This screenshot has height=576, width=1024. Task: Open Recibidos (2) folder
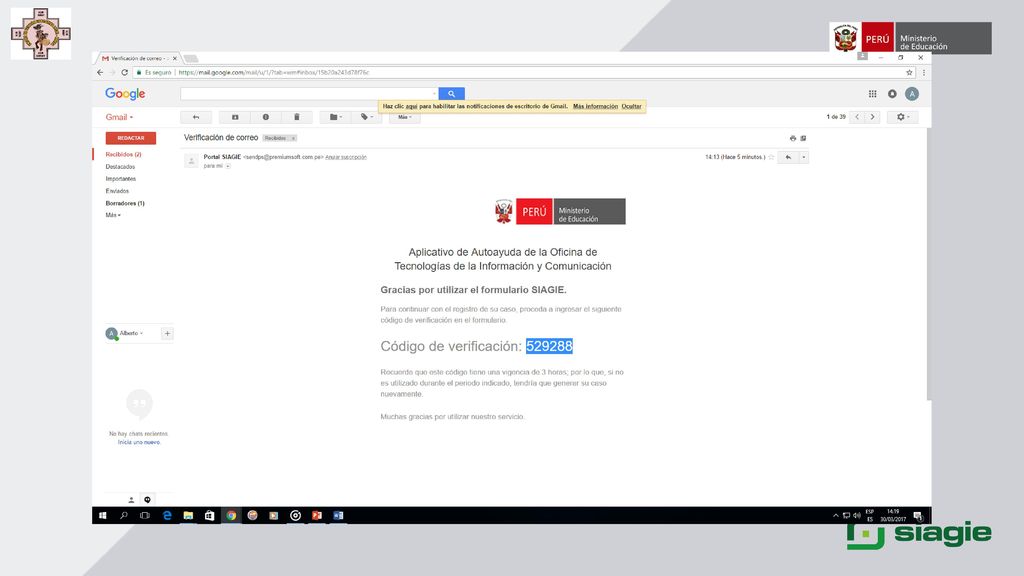tap(123, 155)
